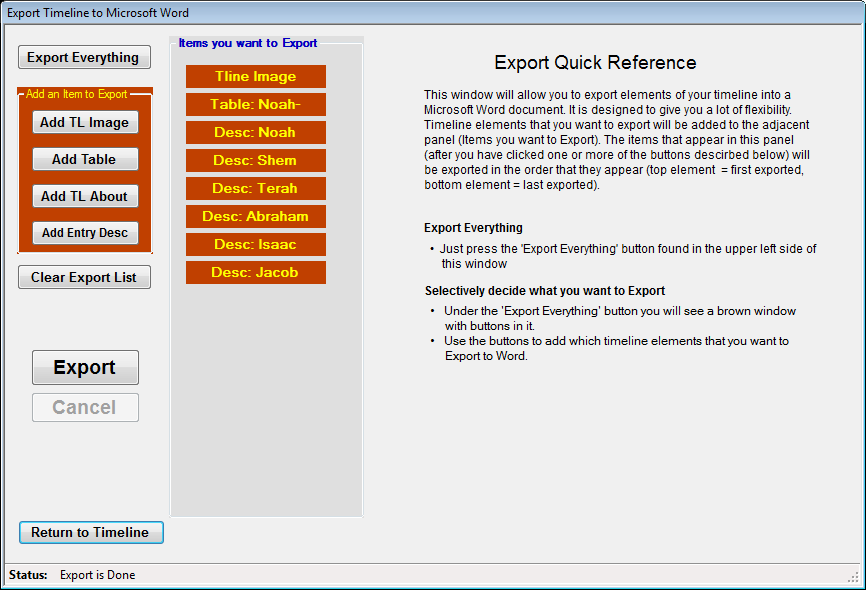Click the Desc: Shem export item
The width and height of the screenshot is (866, 590).
(x=256, y=160)
